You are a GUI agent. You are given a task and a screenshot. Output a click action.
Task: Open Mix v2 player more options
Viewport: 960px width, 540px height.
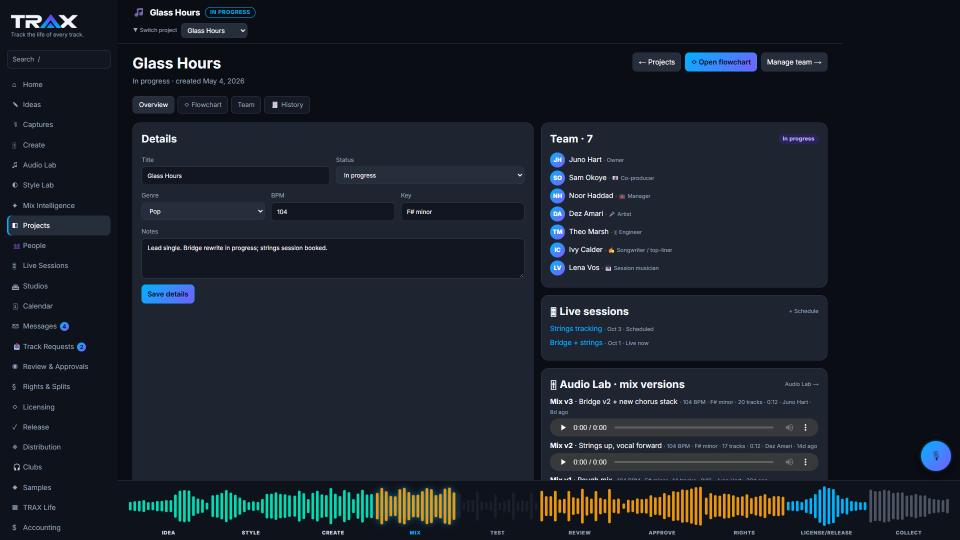[x=805, y=462]
